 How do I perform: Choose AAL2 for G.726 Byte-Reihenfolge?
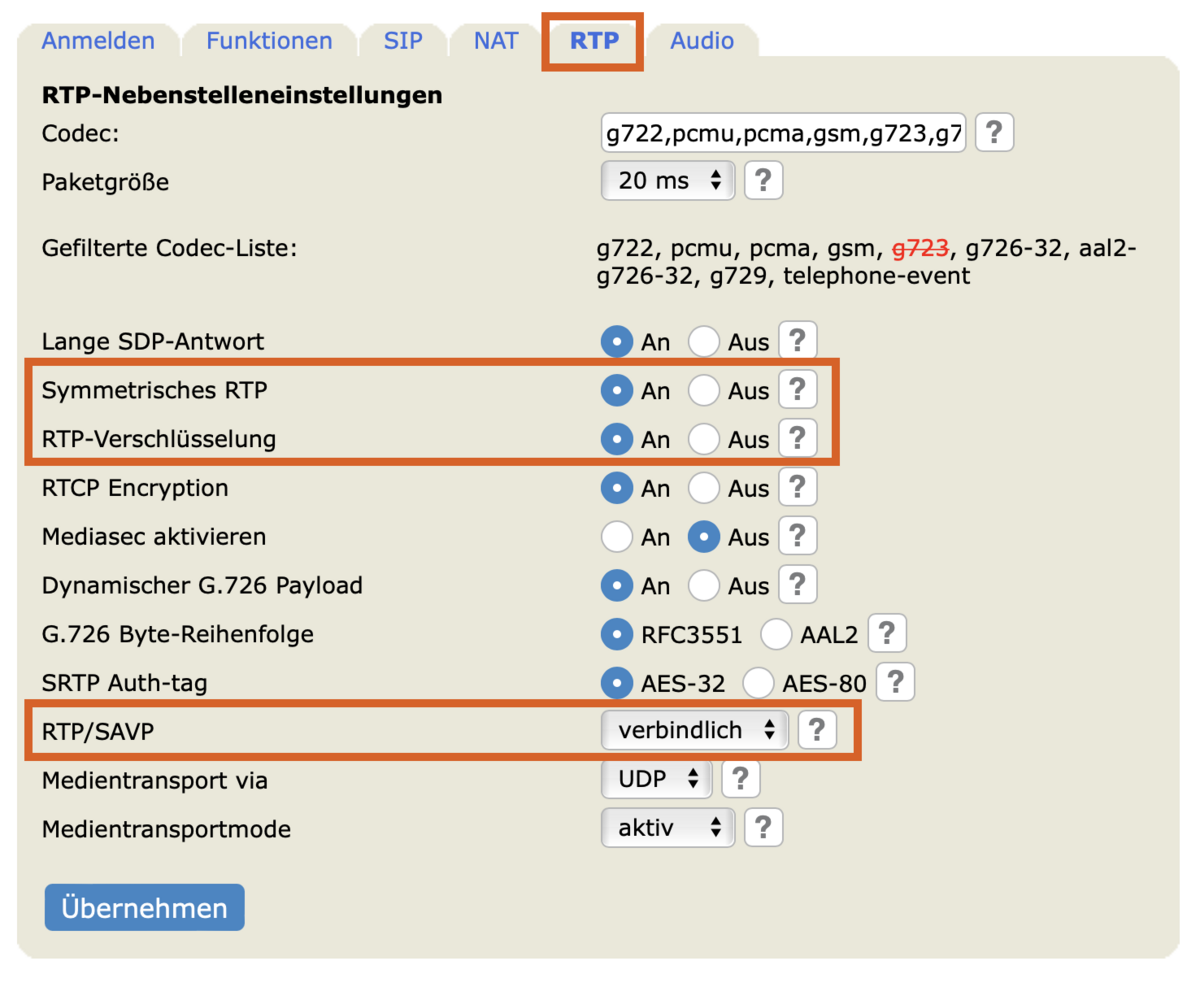[777, 634]
